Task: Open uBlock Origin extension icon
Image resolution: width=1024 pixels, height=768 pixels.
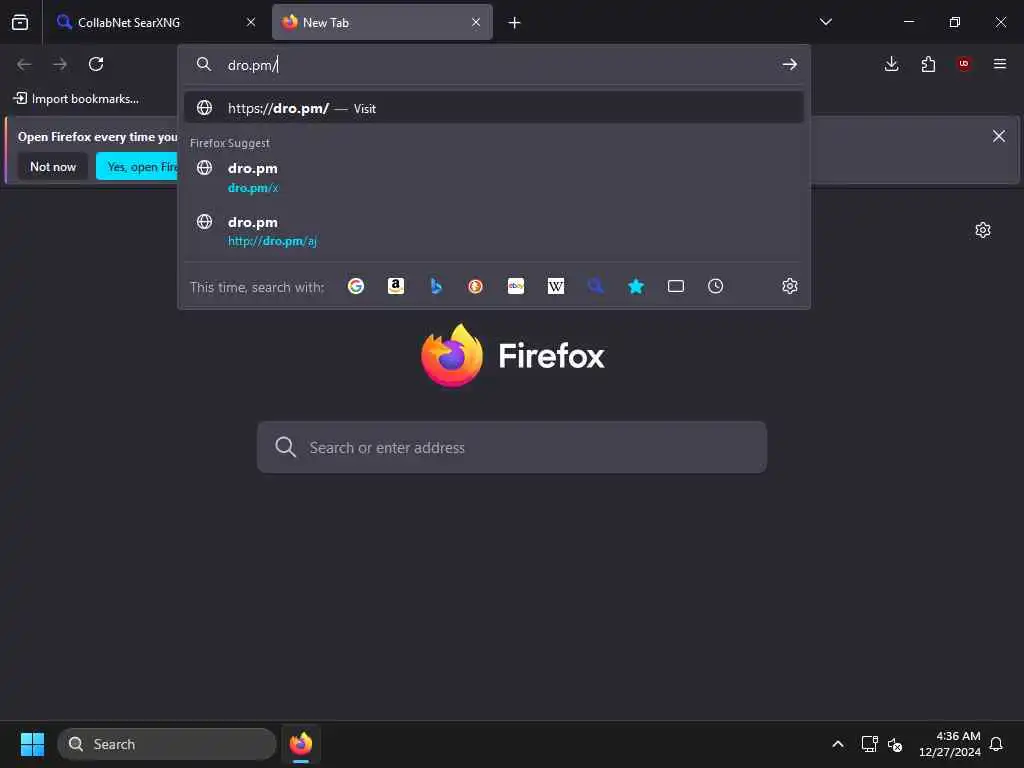Action: point(964,64)
